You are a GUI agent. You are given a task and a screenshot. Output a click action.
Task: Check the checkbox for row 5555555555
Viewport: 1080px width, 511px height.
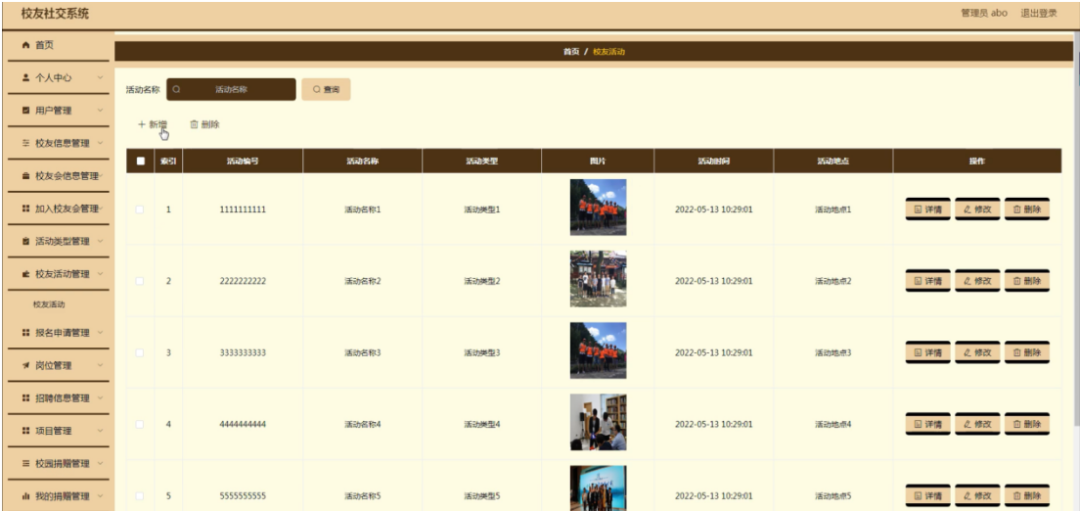point(140,496)
